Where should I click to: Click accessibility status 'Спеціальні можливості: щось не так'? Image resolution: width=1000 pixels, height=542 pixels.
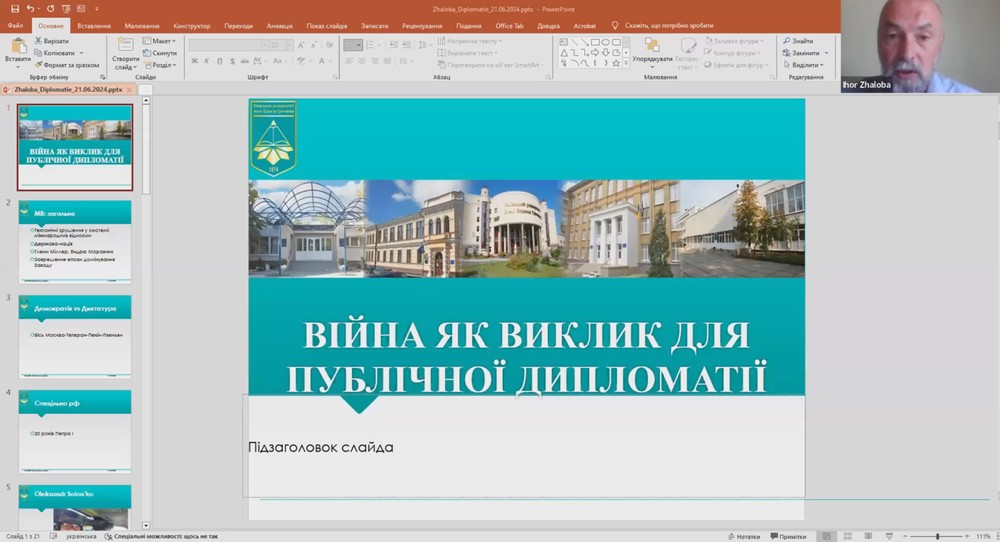tap(162, 536)
